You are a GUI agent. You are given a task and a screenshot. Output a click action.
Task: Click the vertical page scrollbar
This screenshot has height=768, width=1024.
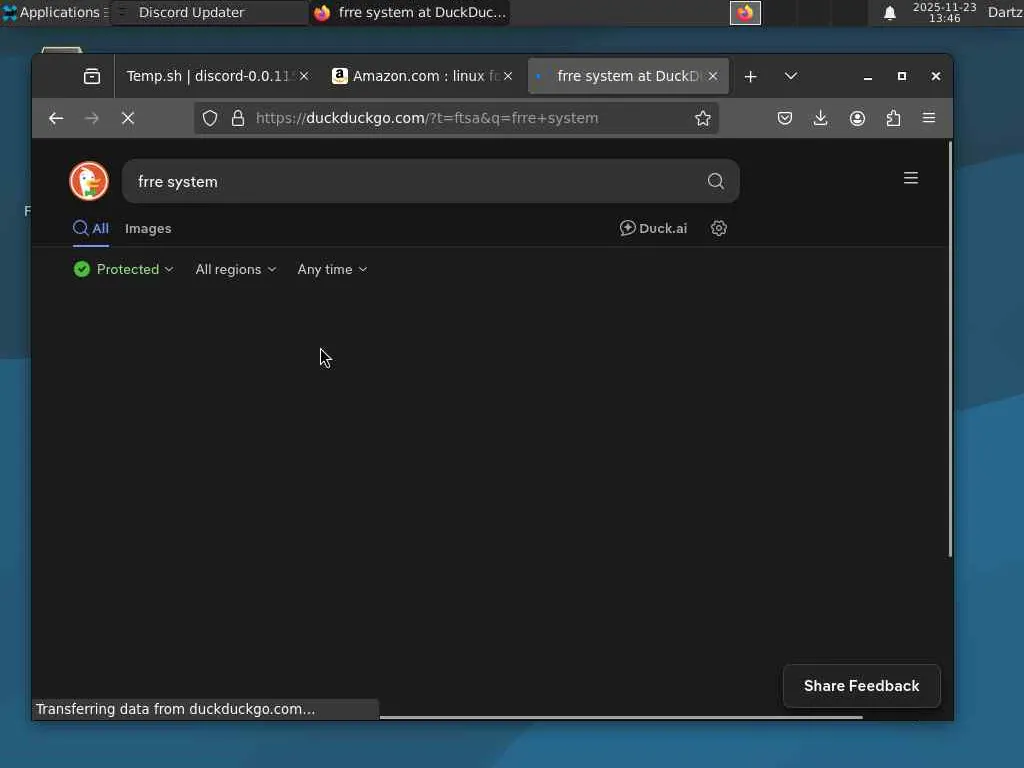[950, 349]
